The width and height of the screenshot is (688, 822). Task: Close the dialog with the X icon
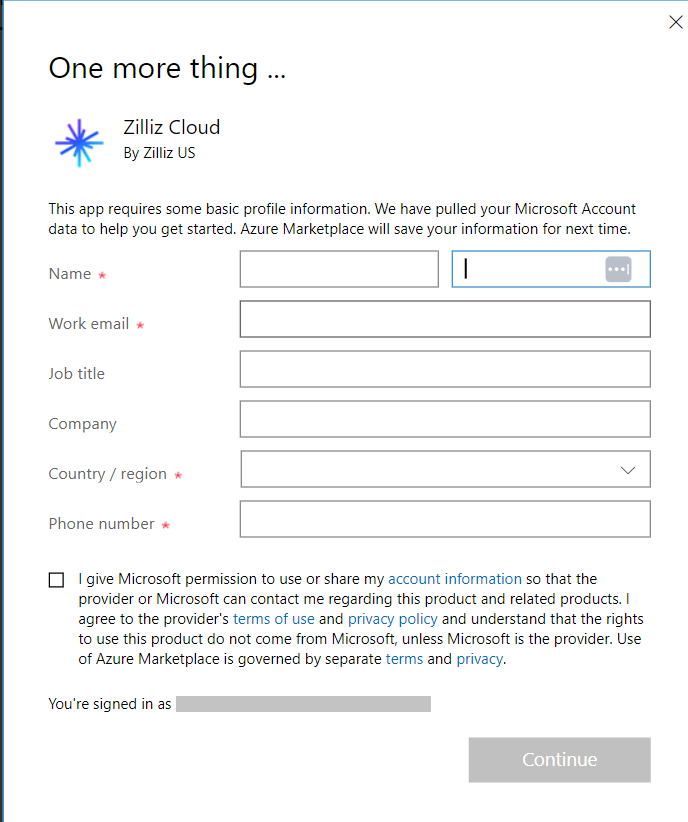coord(675,23)
